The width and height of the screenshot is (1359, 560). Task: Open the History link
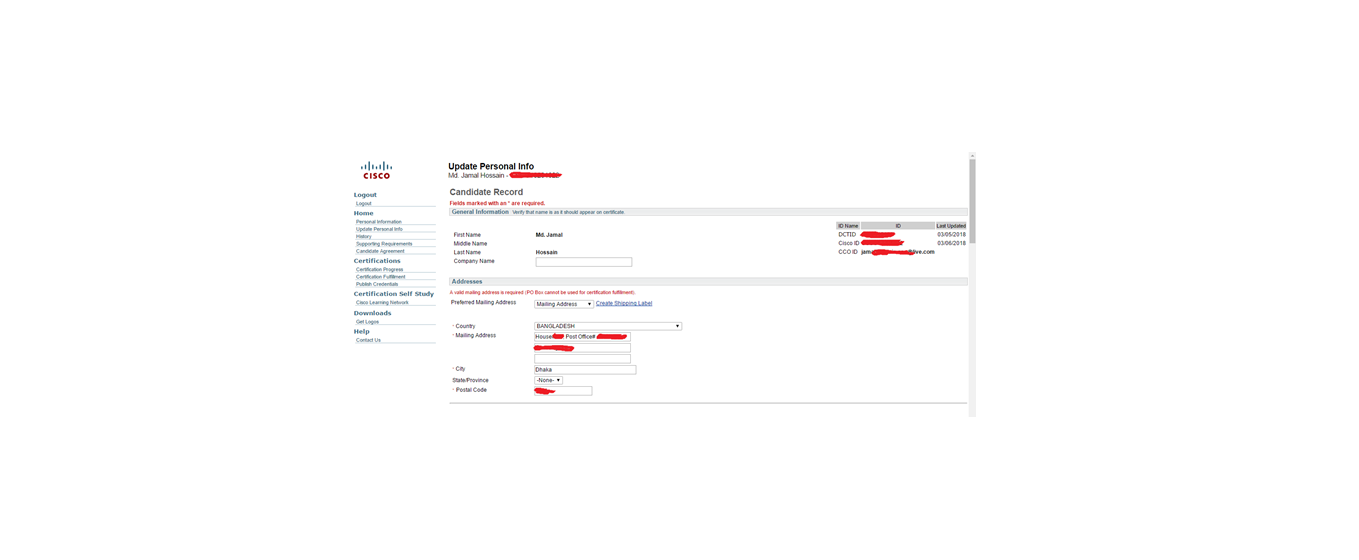point(364,236)
